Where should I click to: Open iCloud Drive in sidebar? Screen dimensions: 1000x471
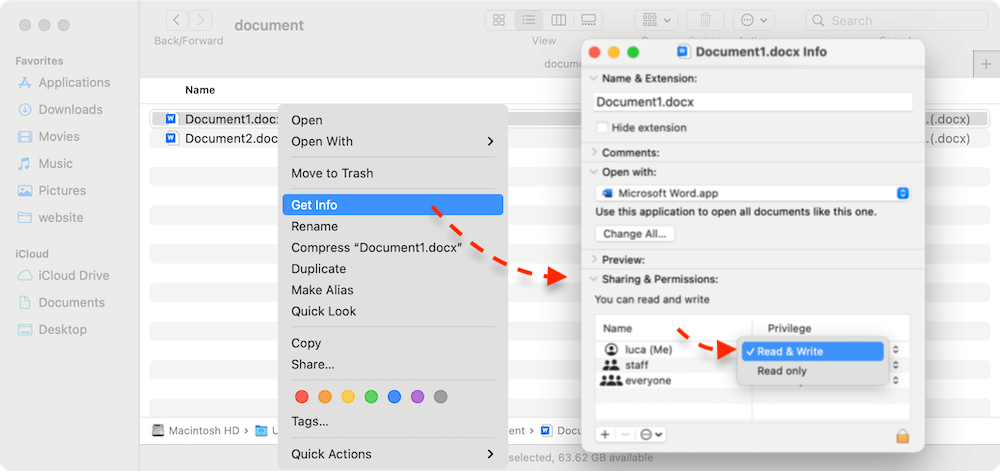[x=63, y=275]
